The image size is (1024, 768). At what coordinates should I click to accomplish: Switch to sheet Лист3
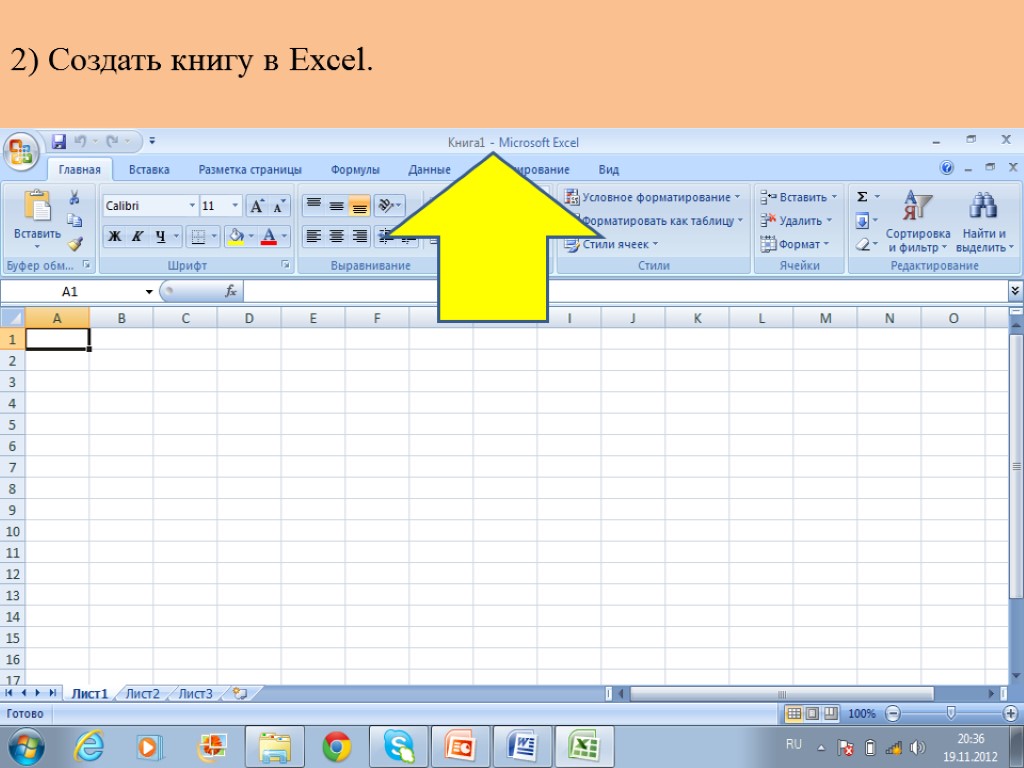(x=195, y=694)
